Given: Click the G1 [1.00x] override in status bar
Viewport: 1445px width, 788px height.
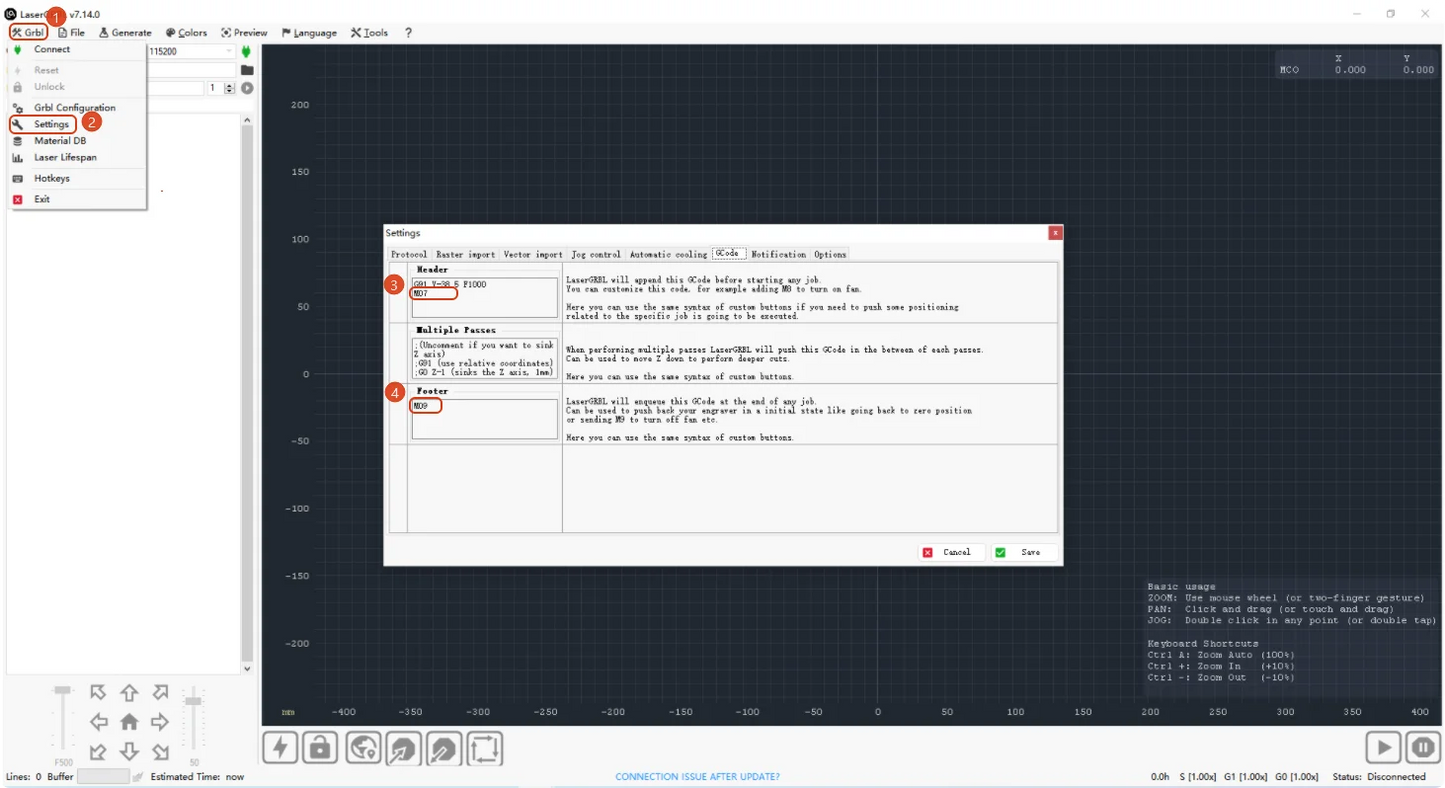Looking at the screenshot, I should pos(1246,777).
